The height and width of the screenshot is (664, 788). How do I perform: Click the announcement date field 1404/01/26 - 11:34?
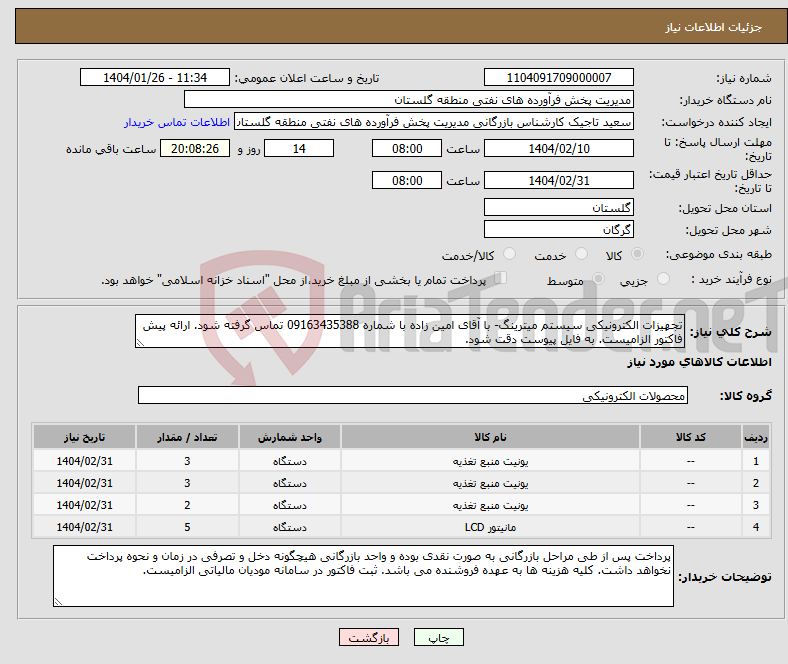click(x=155, y=77)
